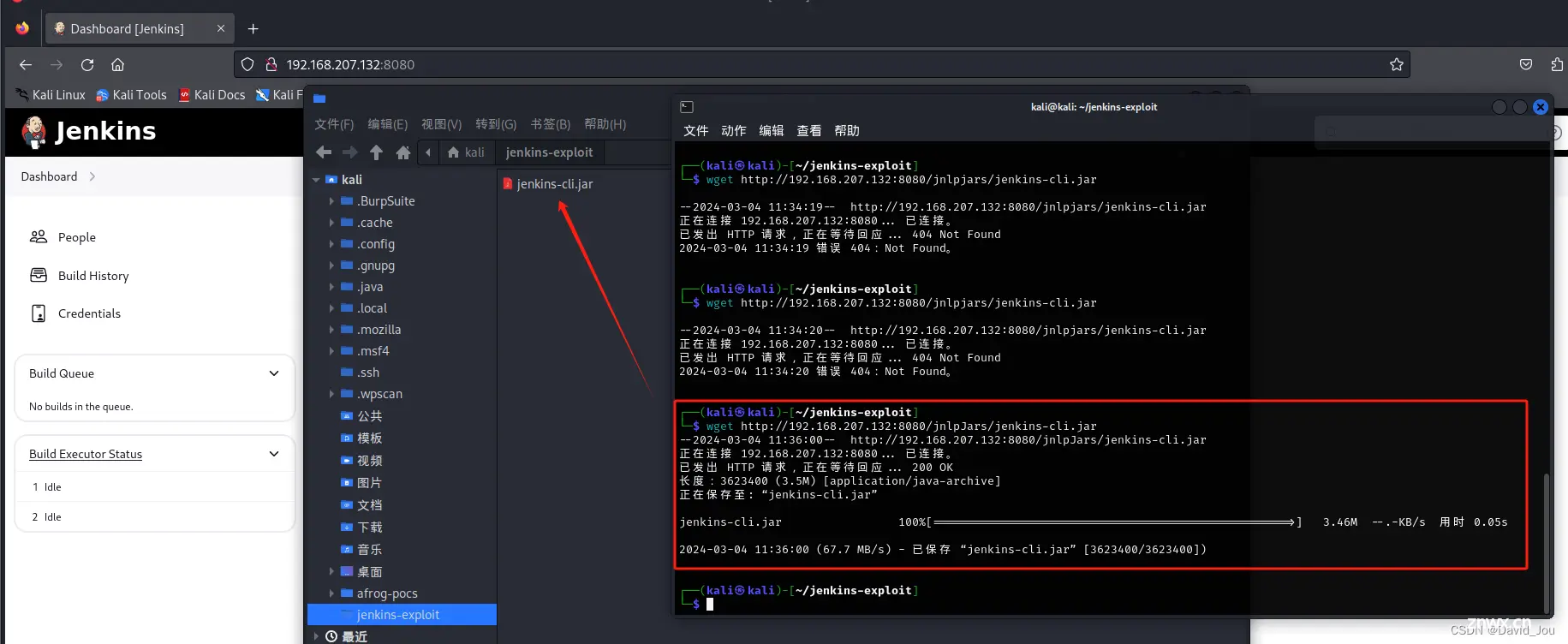Click the Jenkins logo
Viewport: 1568px width, 644px height.
[x=88, y=131]
